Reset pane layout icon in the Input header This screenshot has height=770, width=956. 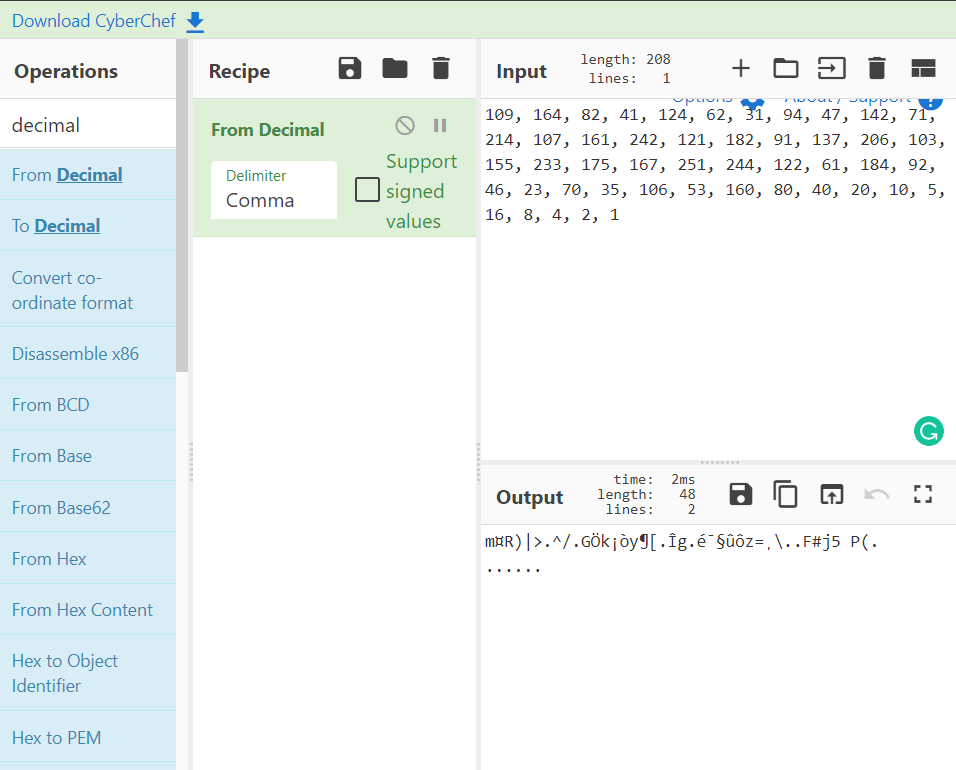(x=923, y=68)
